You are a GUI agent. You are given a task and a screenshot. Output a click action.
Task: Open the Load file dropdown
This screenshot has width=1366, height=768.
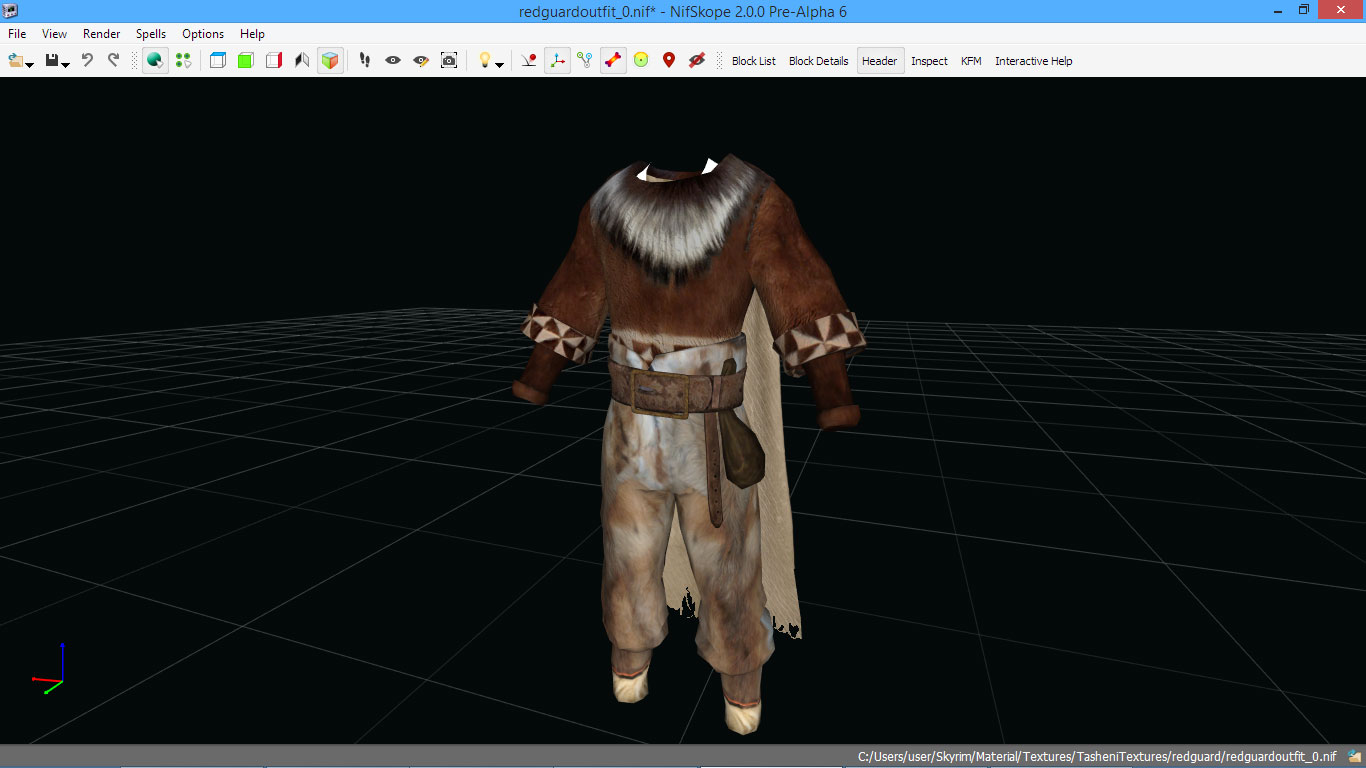tap(29, 65)
